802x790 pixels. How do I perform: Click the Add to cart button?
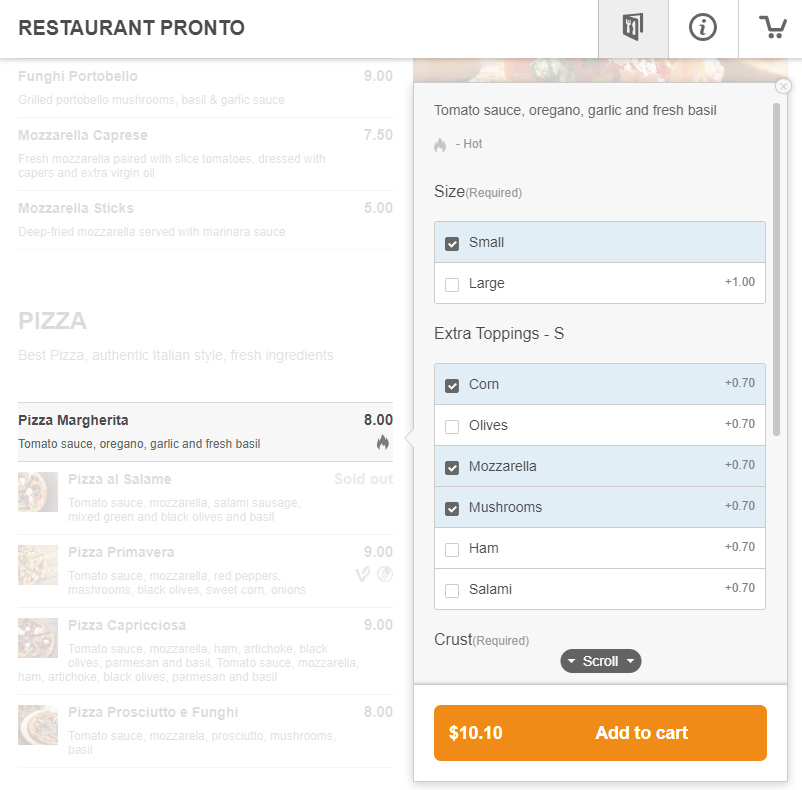pyautogui.click(x=640, y=733)
